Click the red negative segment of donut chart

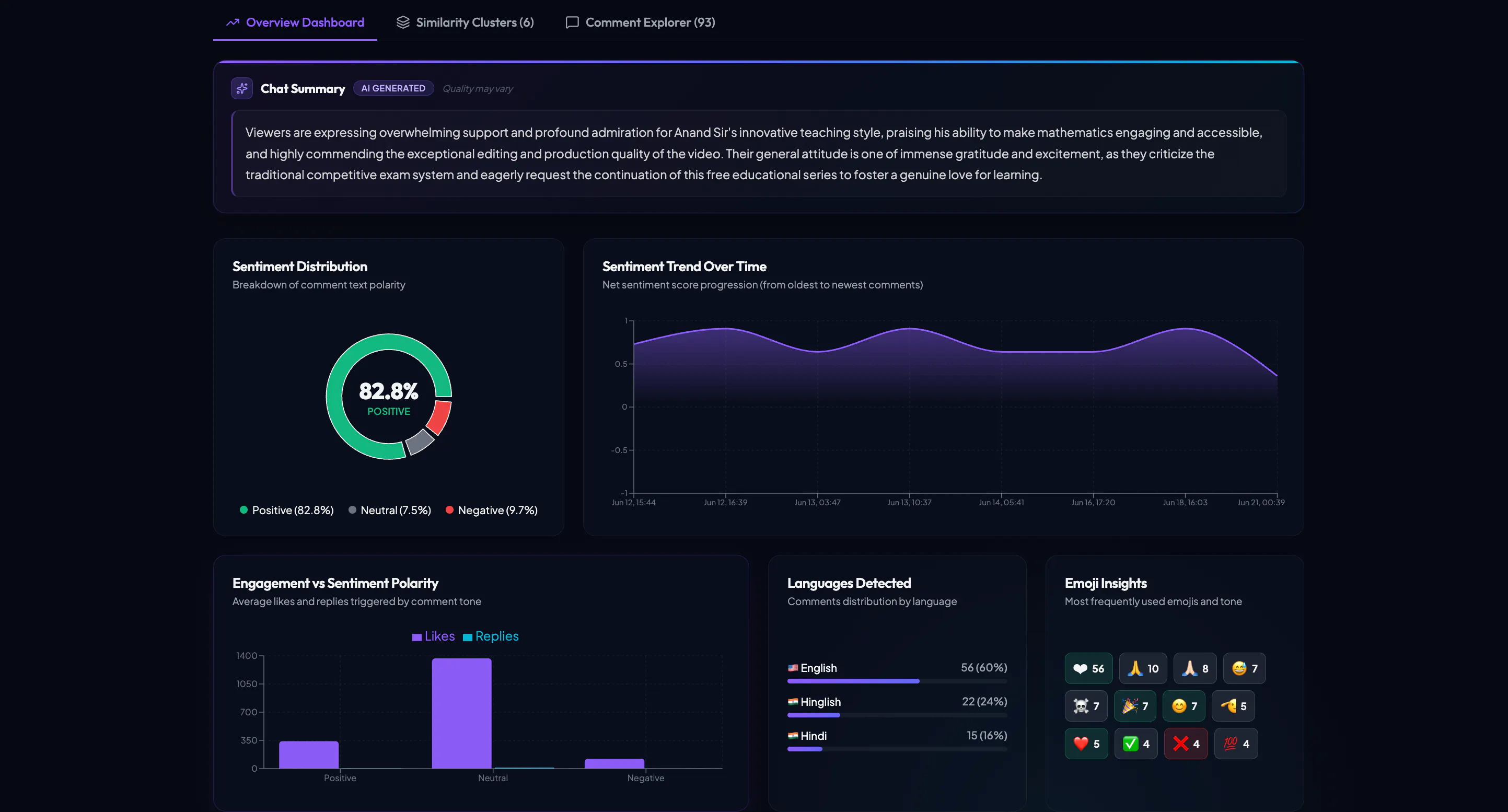click(439, 417)
